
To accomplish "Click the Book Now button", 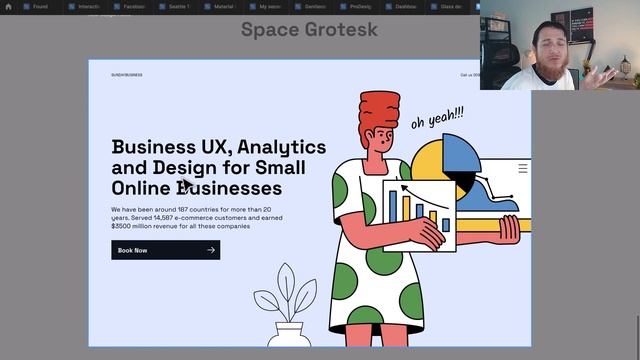I will pos(166,250).
